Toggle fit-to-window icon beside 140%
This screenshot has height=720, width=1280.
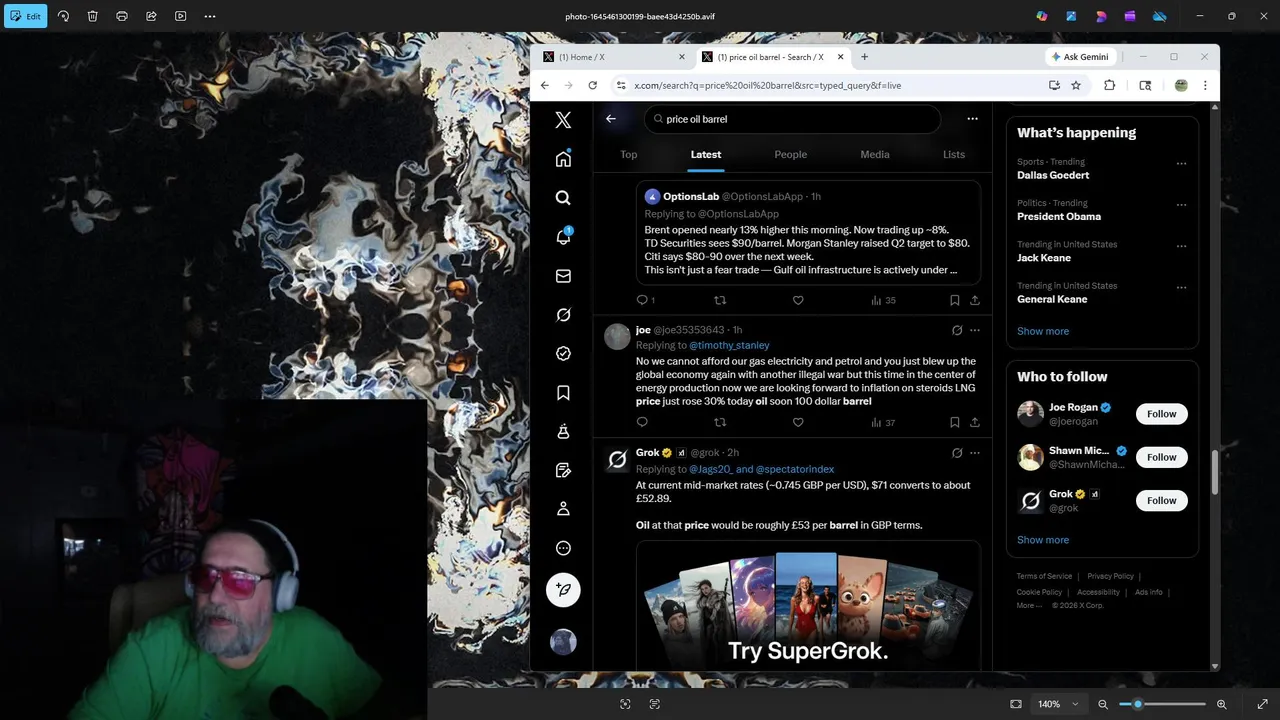(x=1016, y=704)
